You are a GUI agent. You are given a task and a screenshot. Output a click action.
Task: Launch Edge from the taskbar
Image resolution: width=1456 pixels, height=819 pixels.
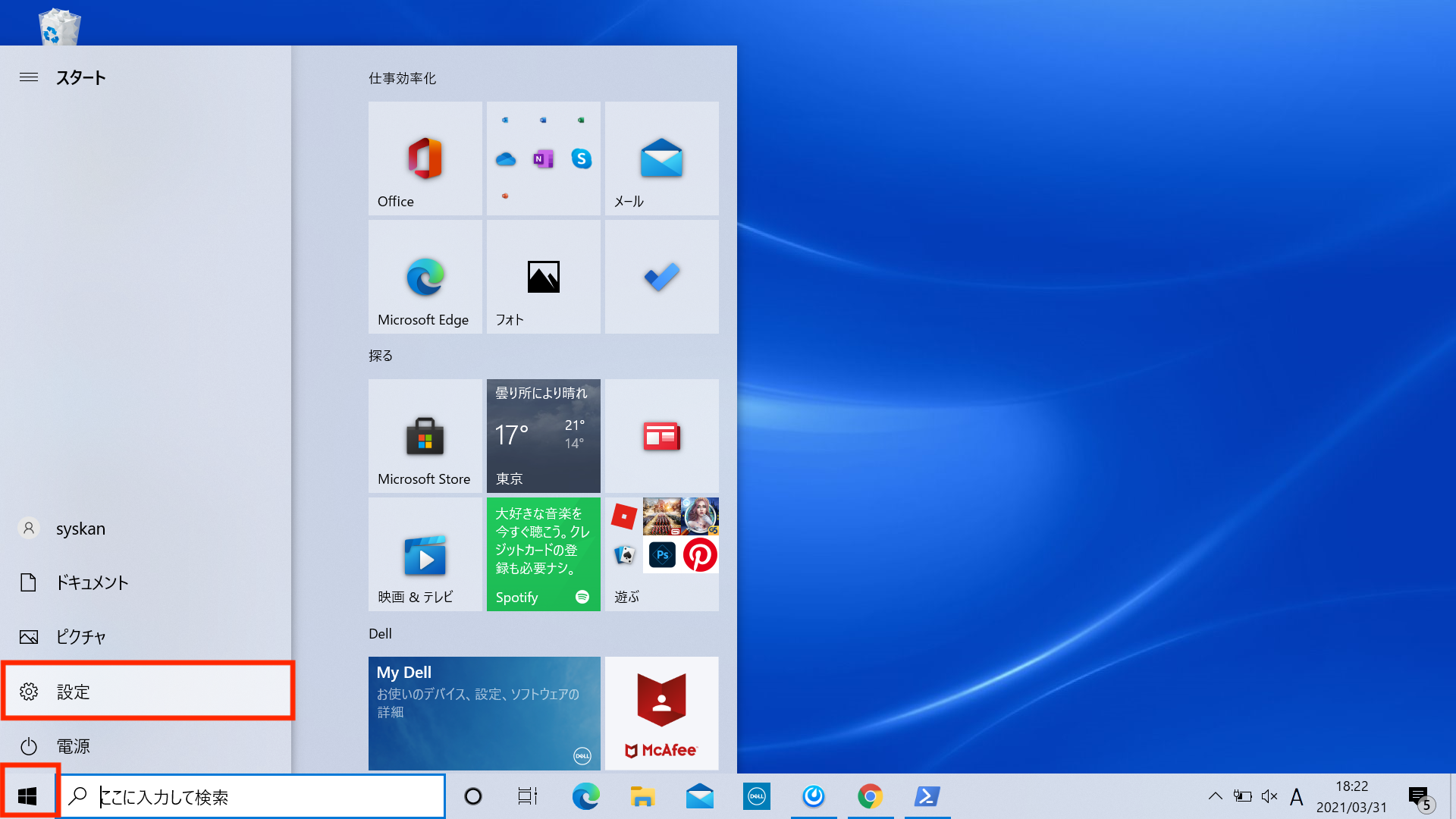point(585,796)
